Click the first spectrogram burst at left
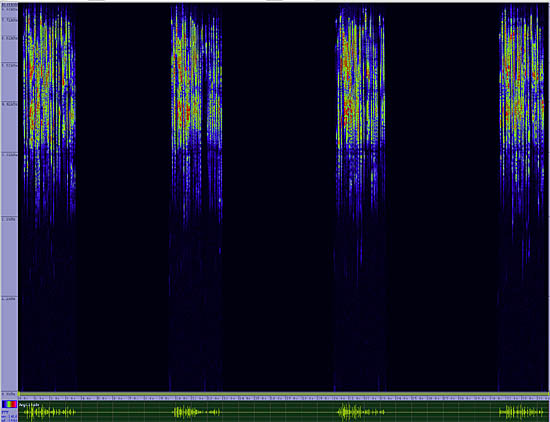This screenshot has height=422, width=550. point(49,116)
